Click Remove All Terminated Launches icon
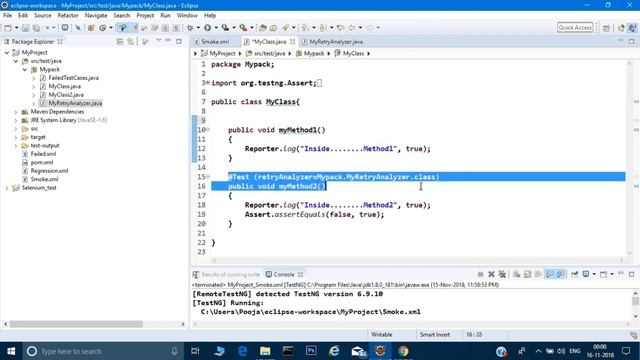This screenshot has height=360, width=640. coord(502,274)
